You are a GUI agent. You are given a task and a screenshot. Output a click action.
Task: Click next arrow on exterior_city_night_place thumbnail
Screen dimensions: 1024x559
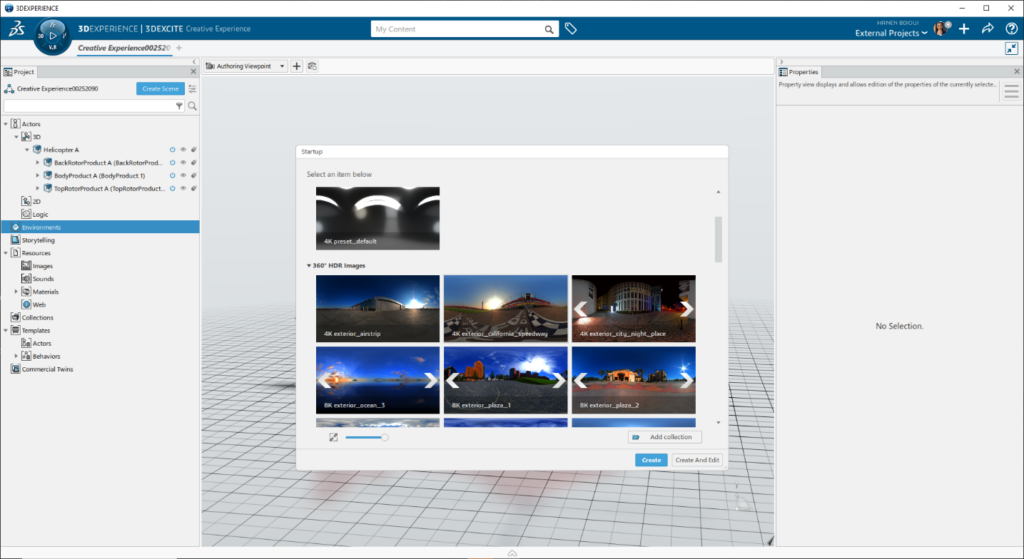tap(686, 308)
